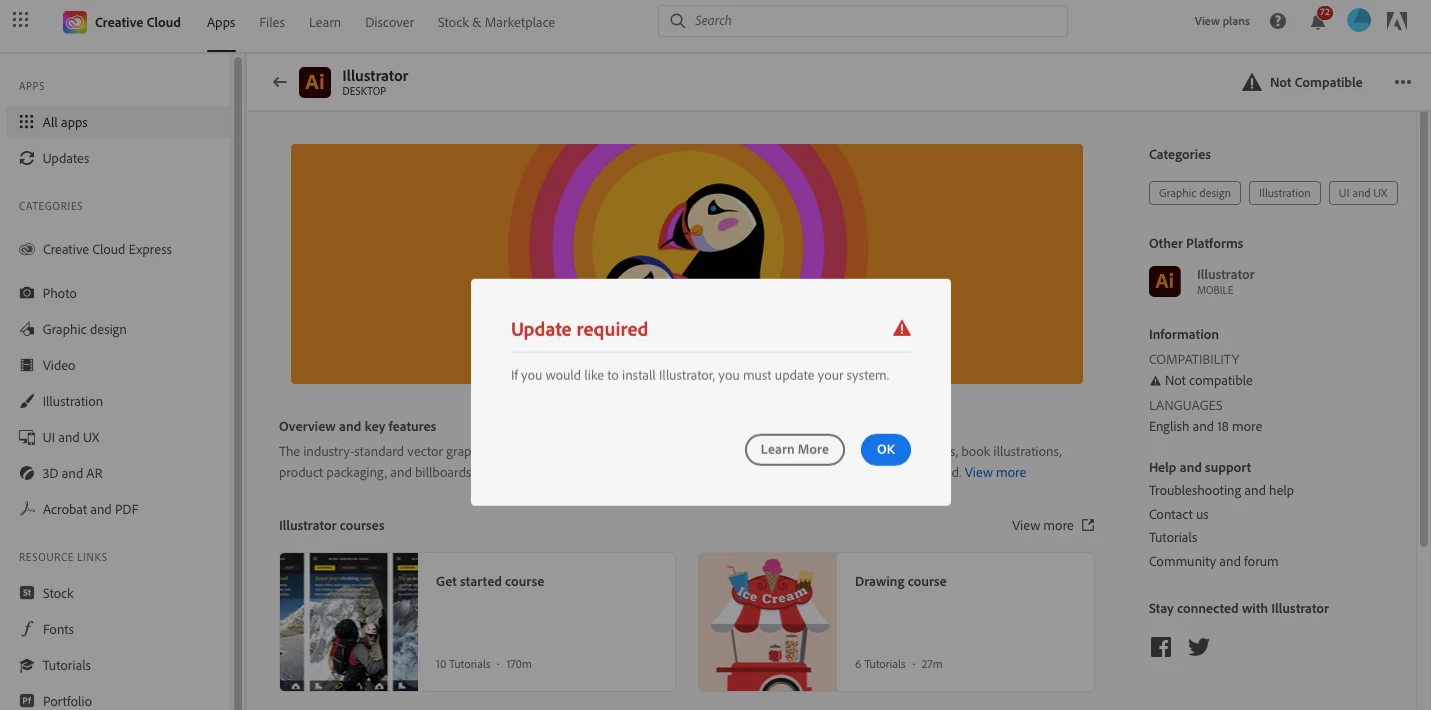This screenshot has width=1431, height=710.
Task: Switch to the Files tab
Action: pyautogui.click(x=272, y=22)
